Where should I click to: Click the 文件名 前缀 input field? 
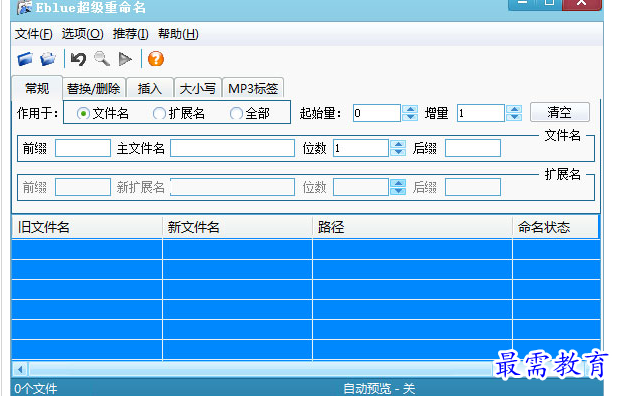tap(83, 148)
